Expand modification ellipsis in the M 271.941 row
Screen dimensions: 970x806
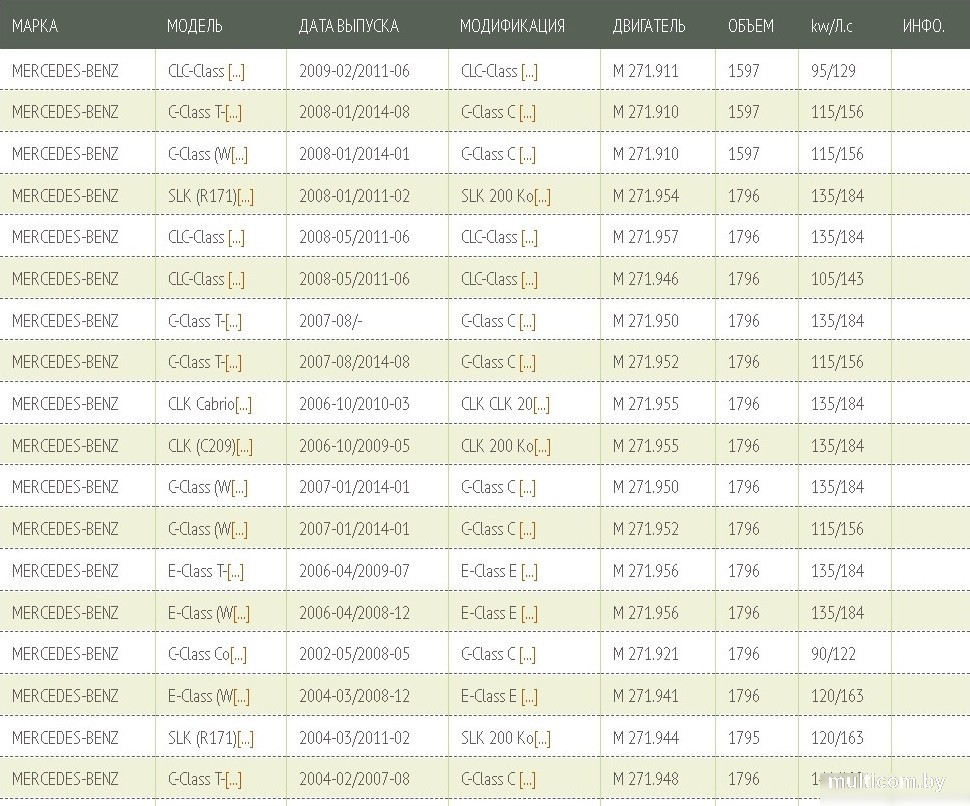[x=529, y=697]
